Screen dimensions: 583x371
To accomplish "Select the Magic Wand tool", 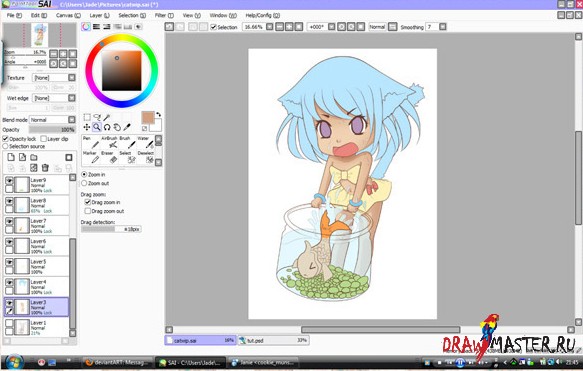I will tap(107, 117).
